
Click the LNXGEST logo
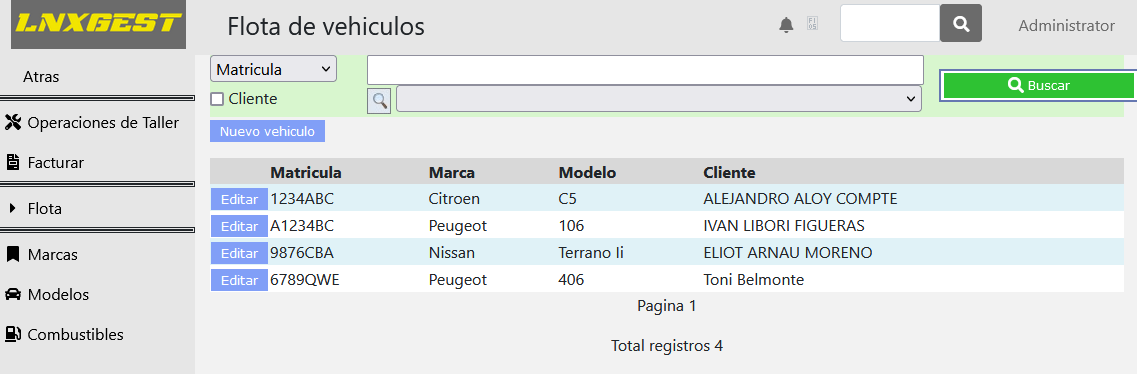point(98,25)
